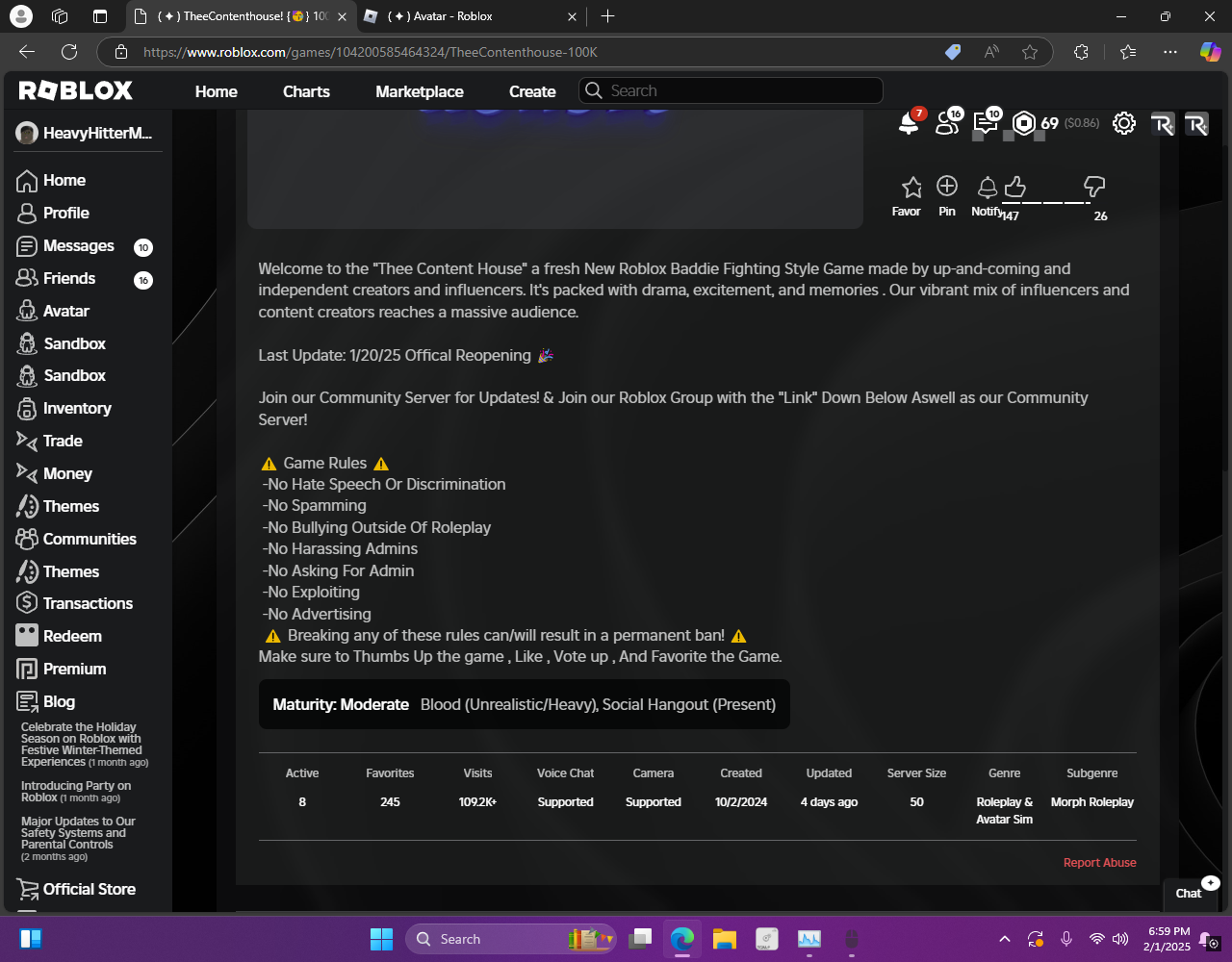
Task: Open a new browser tab
Action: tap(607, 16)
